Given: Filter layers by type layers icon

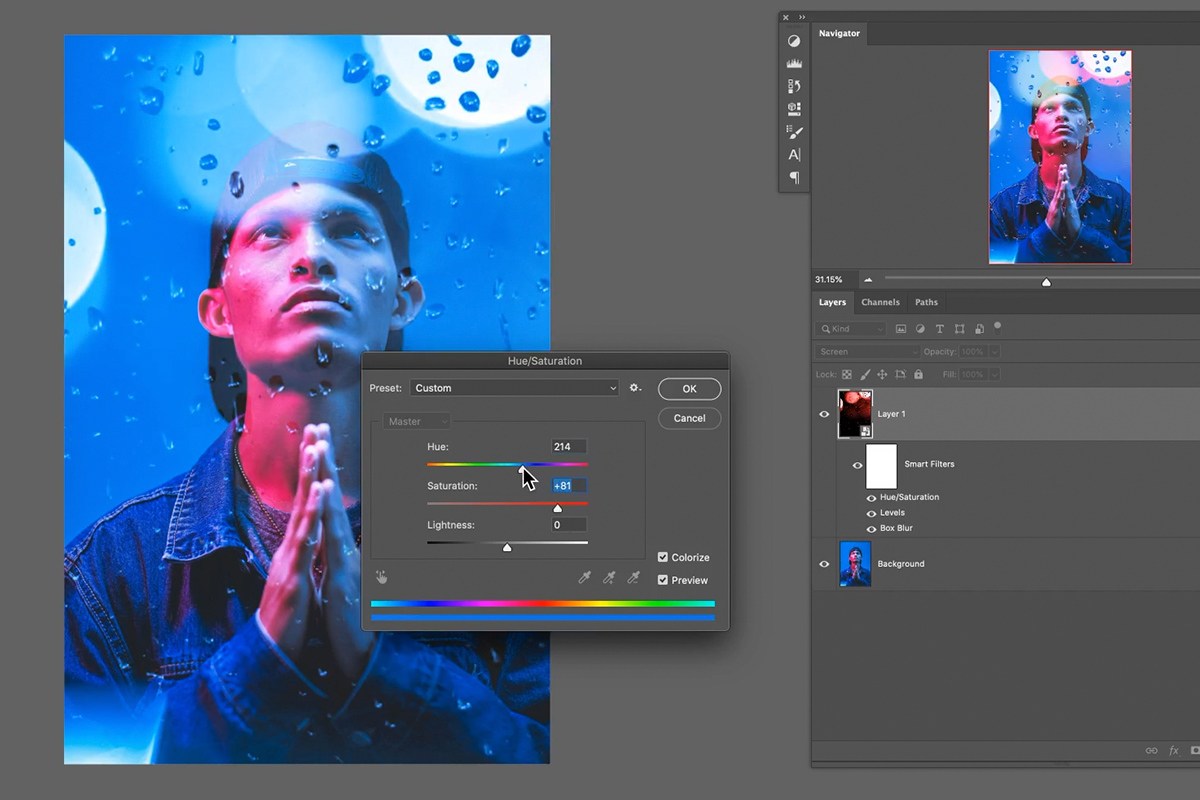Looking at the screenshot, I should [939, 329].
